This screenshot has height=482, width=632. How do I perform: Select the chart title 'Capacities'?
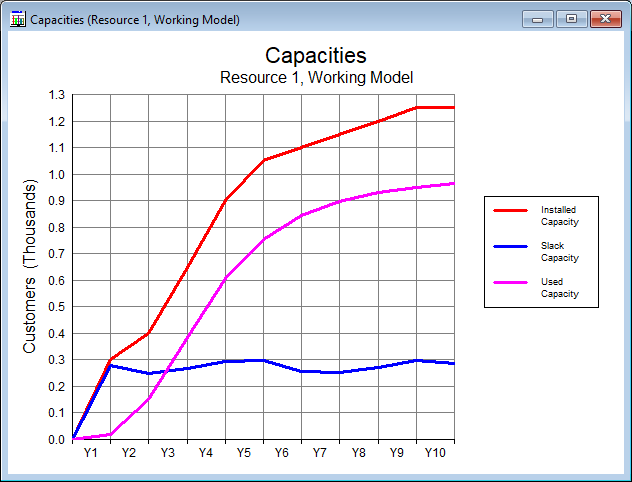(316, 56)
